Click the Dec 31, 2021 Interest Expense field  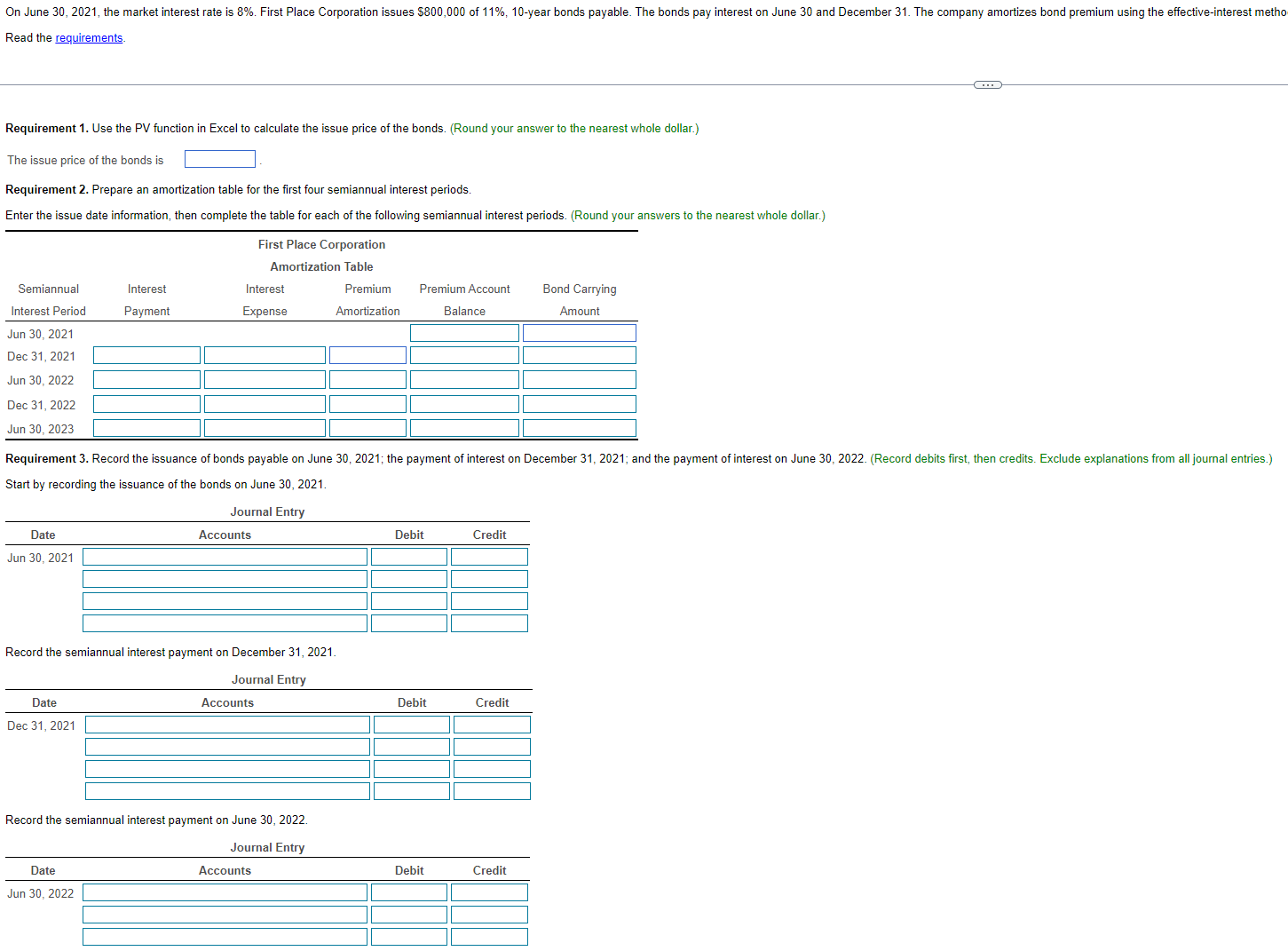point(265,354)
